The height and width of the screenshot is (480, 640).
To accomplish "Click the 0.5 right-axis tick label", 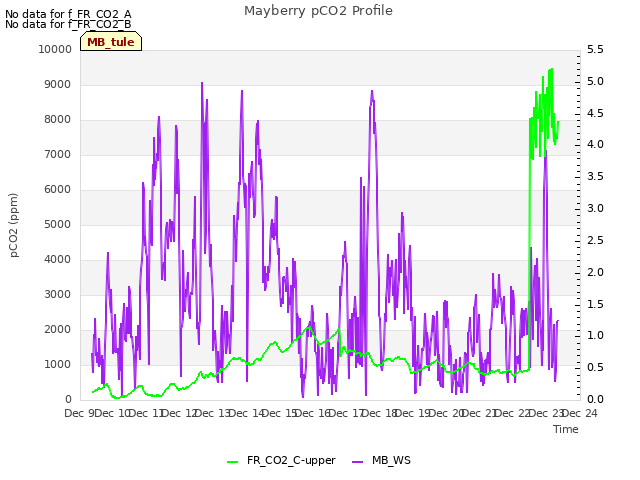I will point(595,367).
